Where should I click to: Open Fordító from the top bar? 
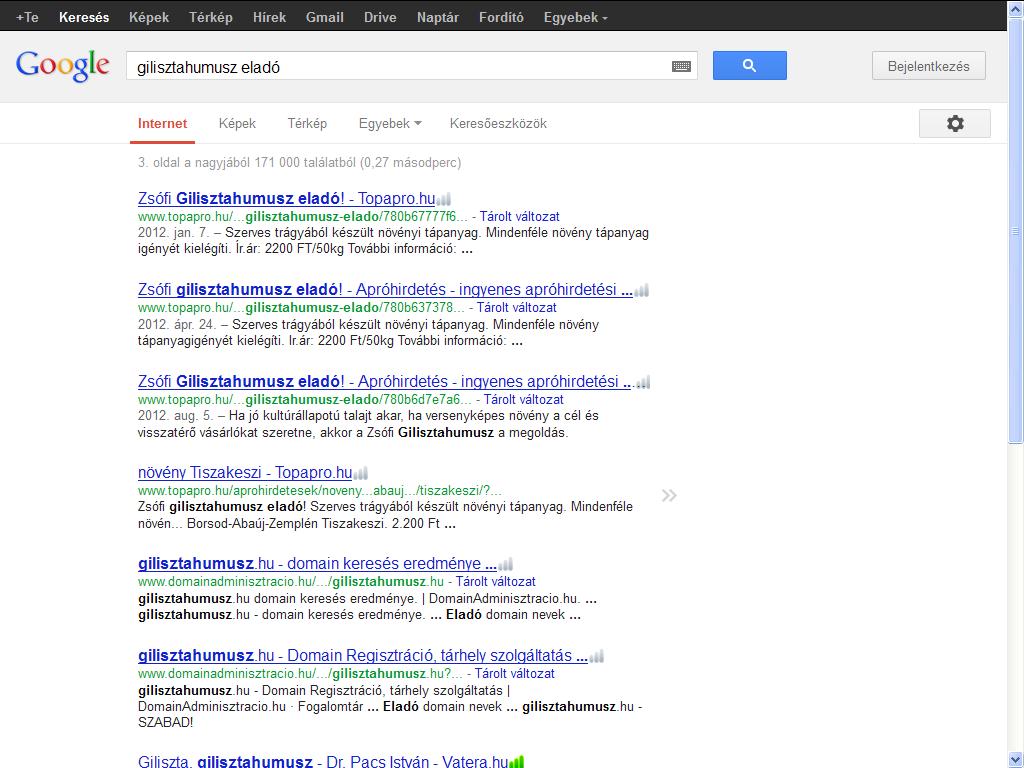501,18
